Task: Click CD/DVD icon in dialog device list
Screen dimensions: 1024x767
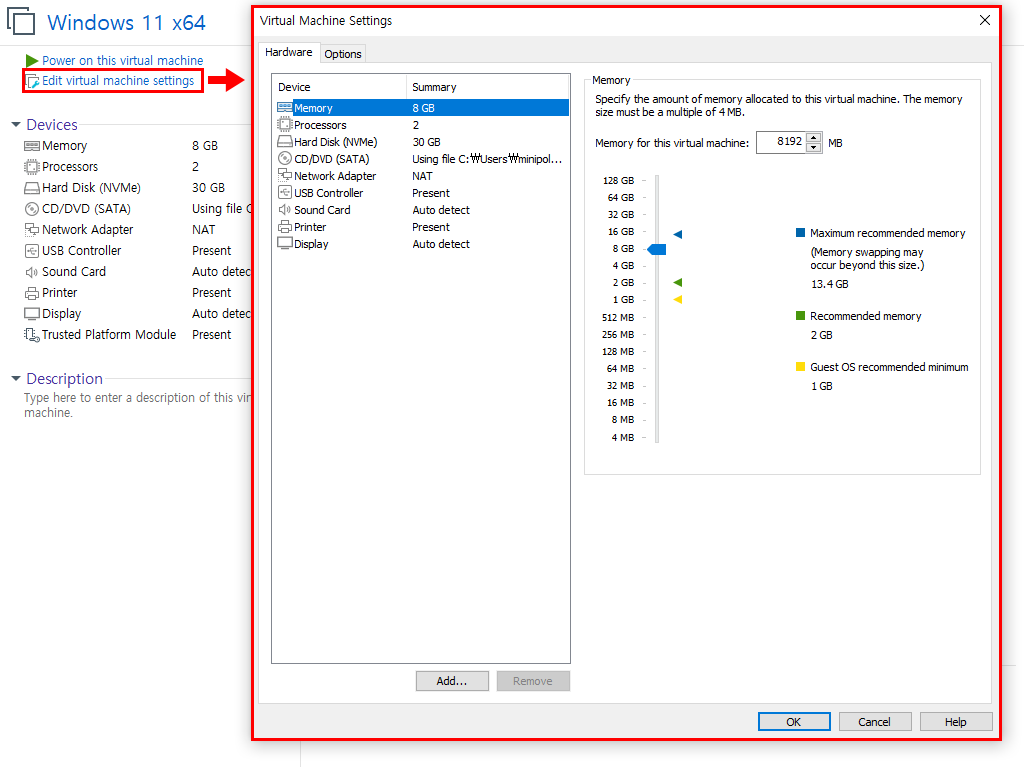Action: (x=285, y=158)
